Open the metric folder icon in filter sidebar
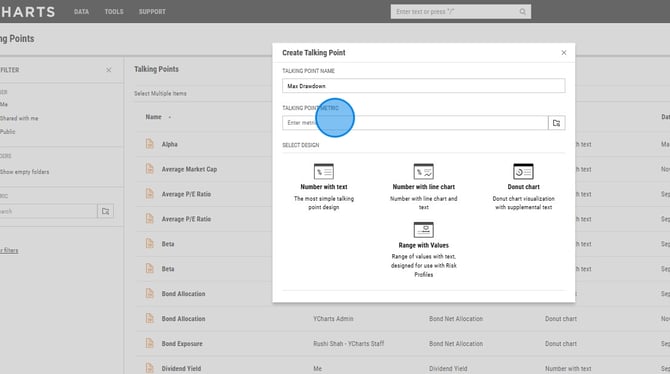 [x=106, y=211]
